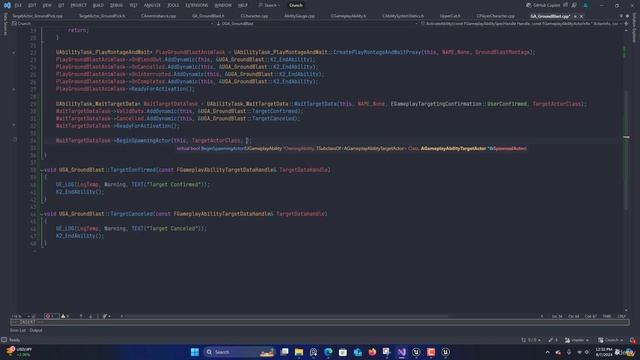The height and width of the screenshot is (360, 640).
Task: Open the GIT menu
Action: (61, 5)
